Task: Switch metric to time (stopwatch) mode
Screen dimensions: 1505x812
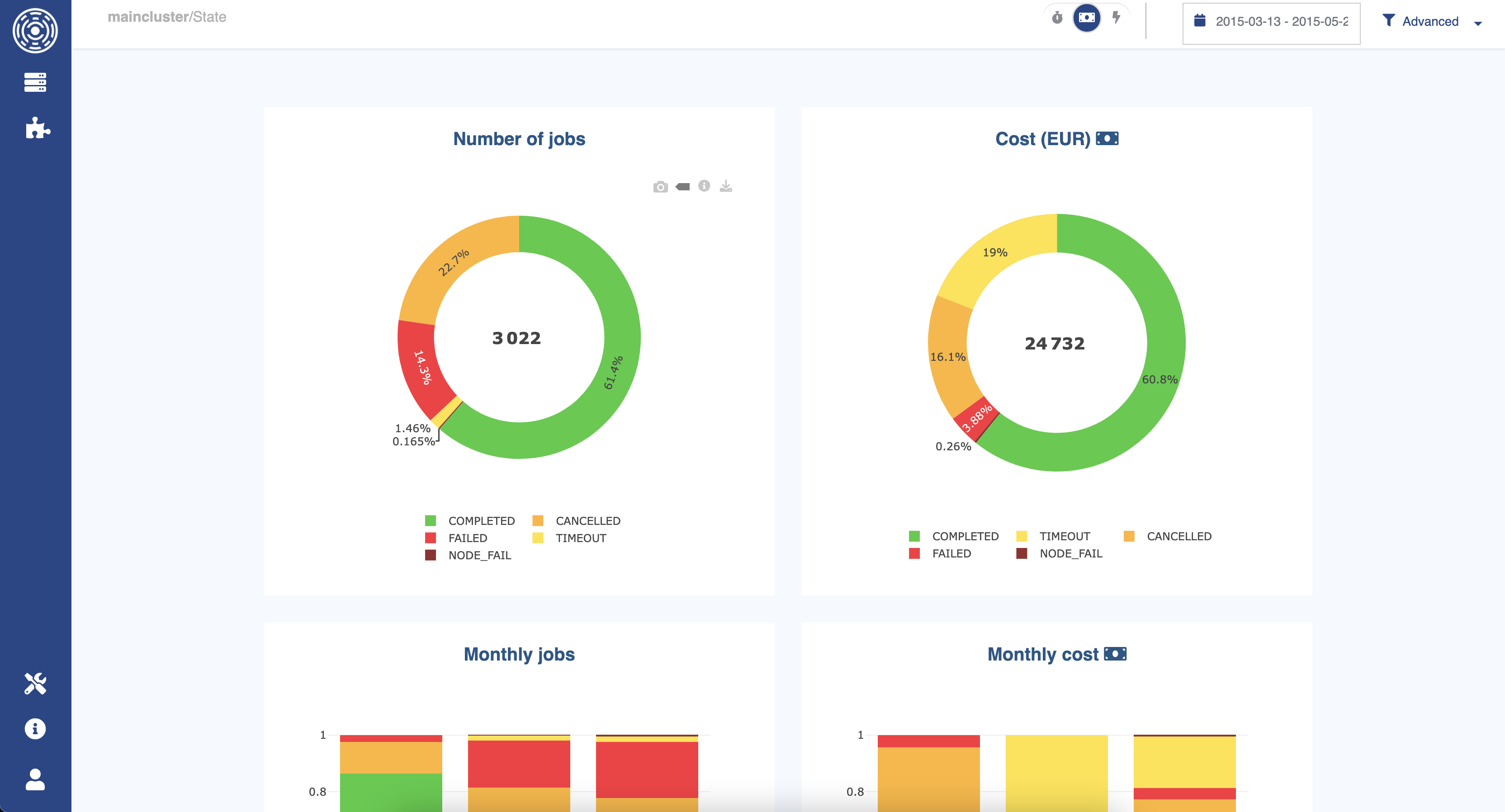Action: click(x=1057, y=18)
